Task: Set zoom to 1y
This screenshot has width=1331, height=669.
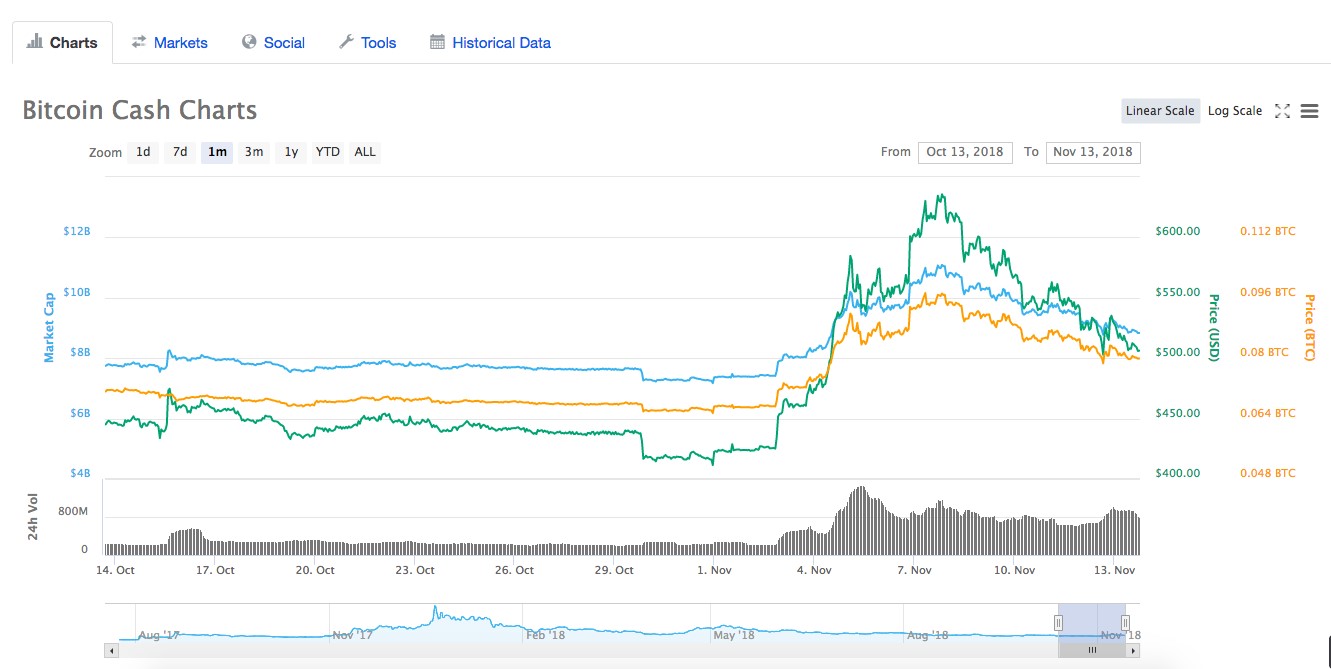Action: tap(291, 152)
